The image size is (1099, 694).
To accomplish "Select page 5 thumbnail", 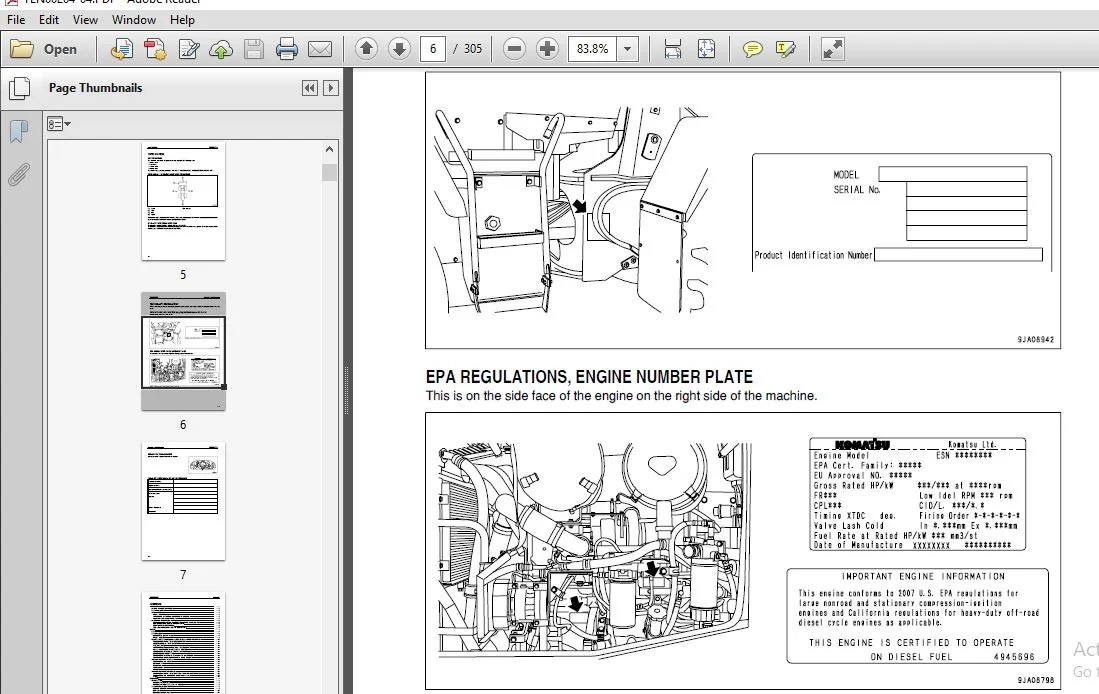I will (x=183, y=202).
